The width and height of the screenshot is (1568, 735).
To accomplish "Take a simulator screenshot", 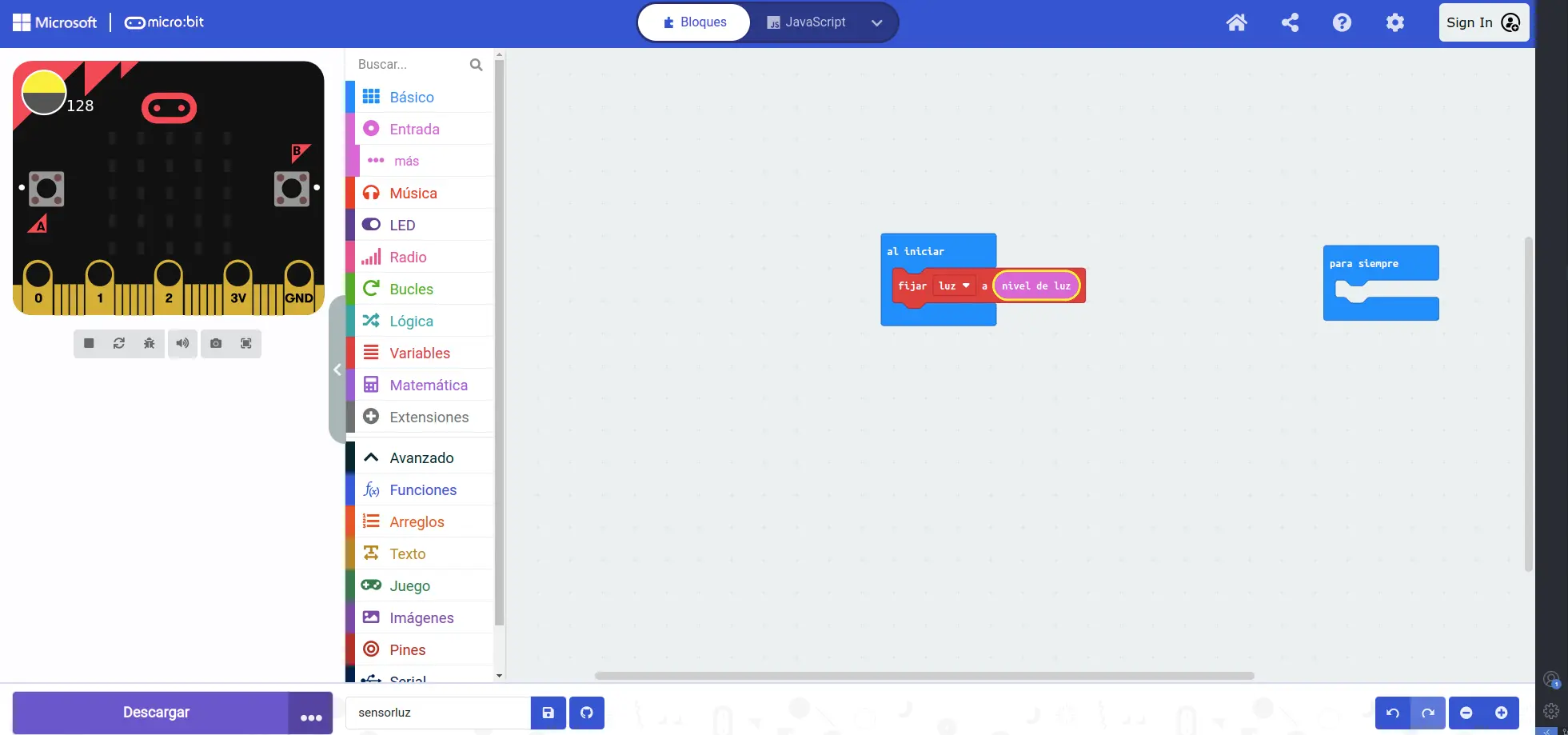I will pos(216,343).
